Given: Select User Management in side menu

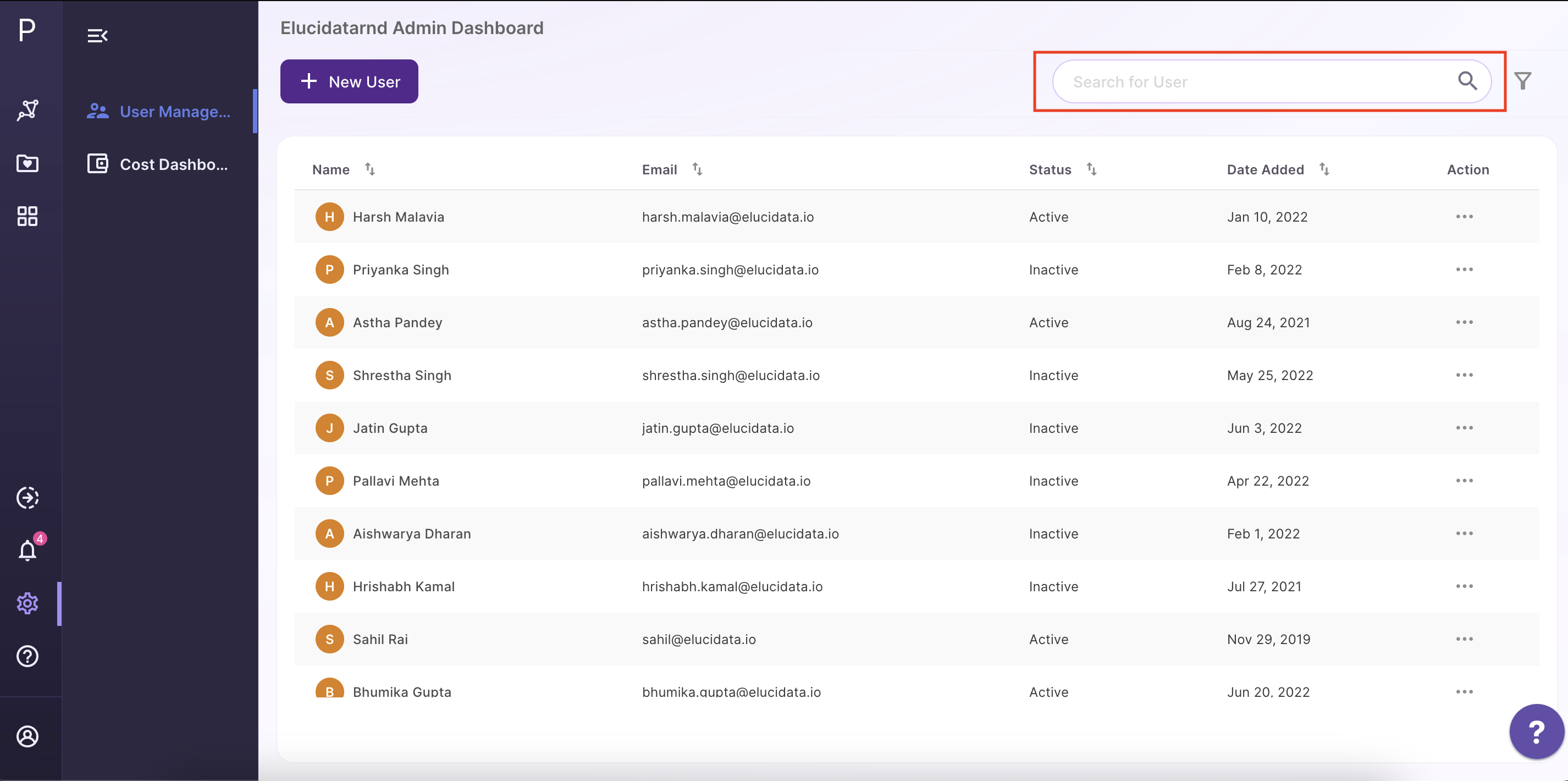Looking at the screenshot, I should click(159, 112).
